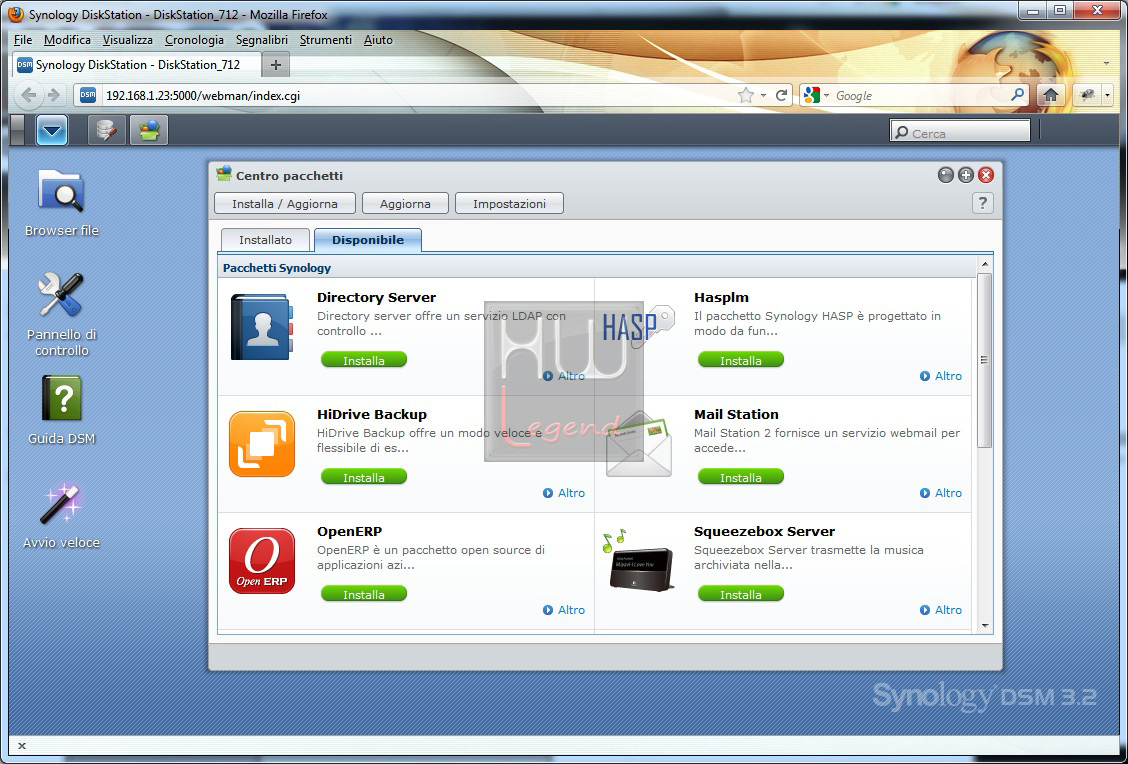Open the Cronologia menu

click(194, 40)
